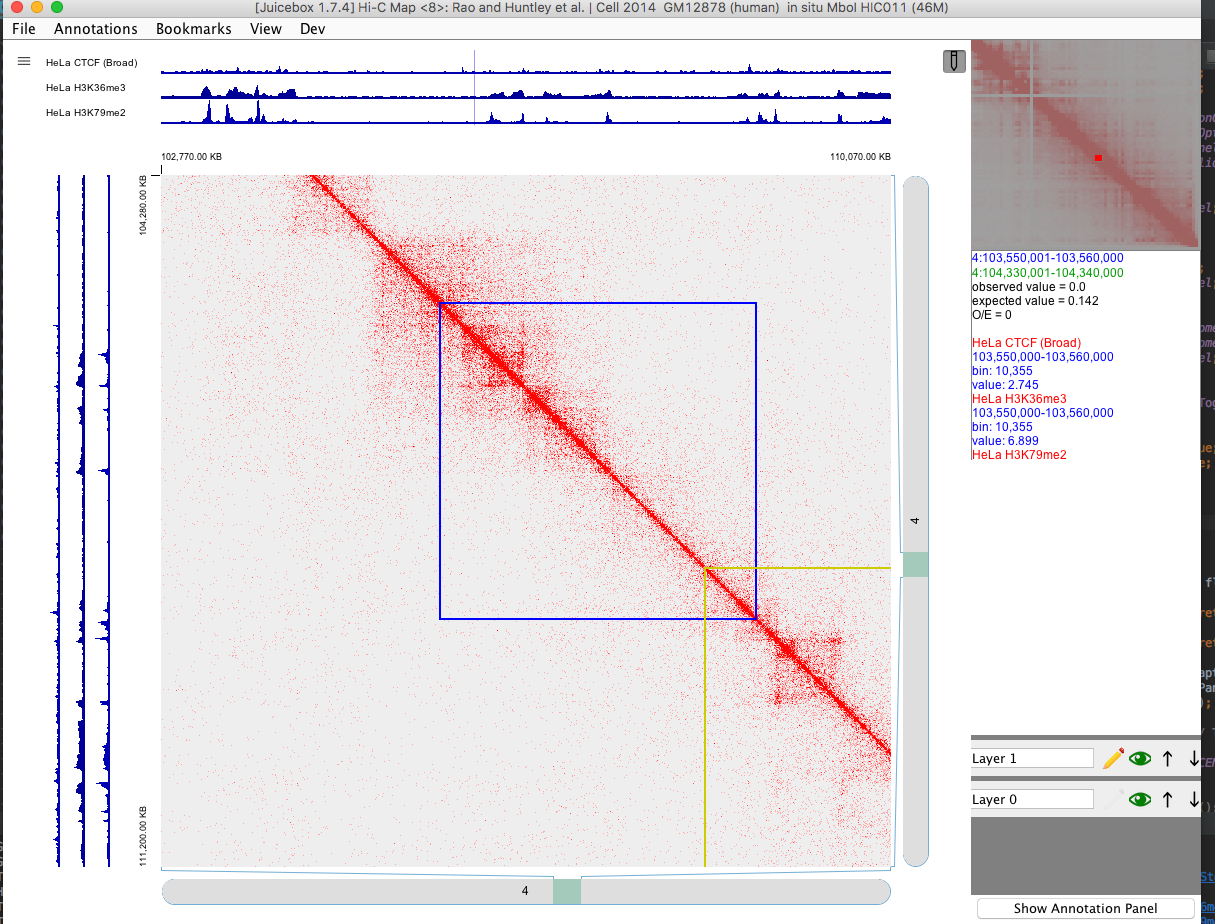The width and height of the screenshot is (1215, 924).
Task: Move Layer 1 down using the arrow icon
Action: [1192, 758]
